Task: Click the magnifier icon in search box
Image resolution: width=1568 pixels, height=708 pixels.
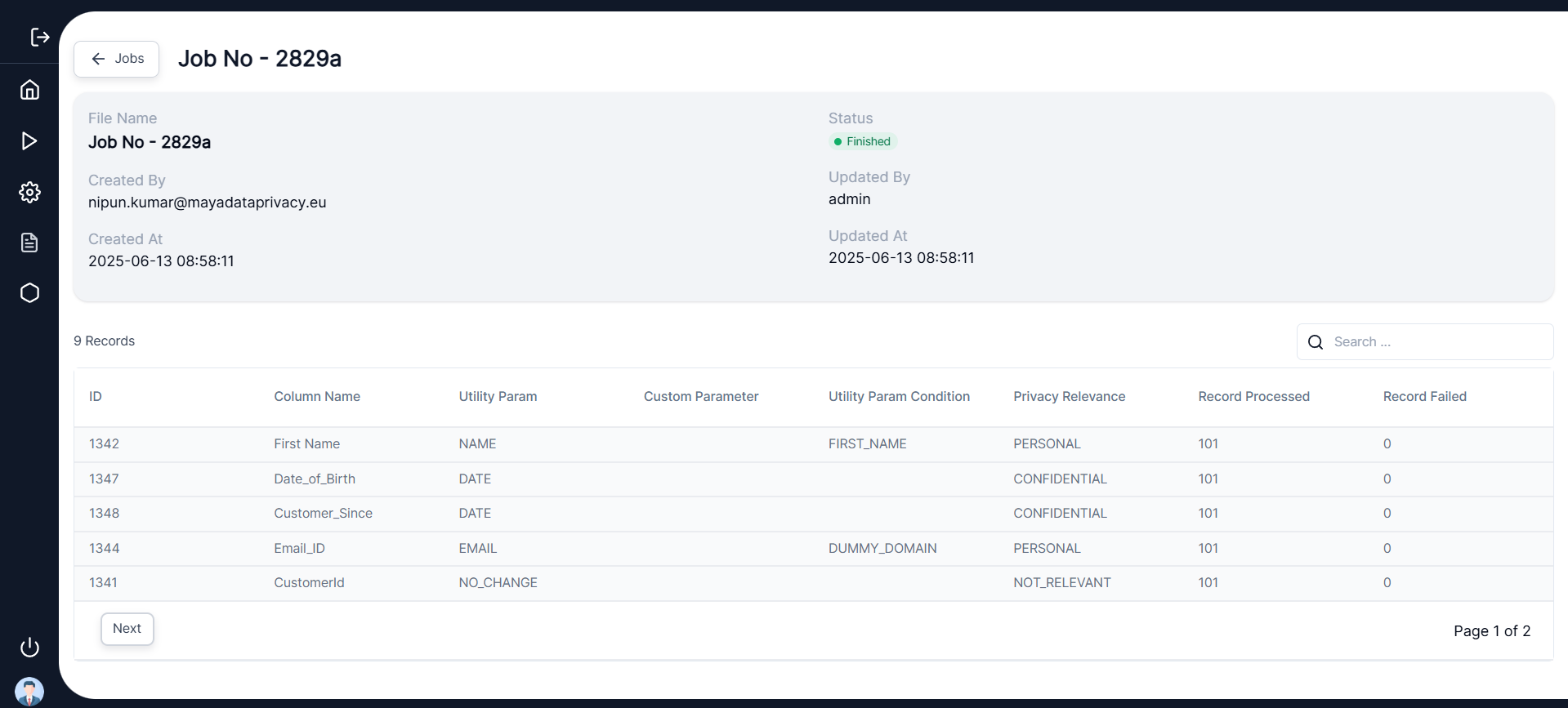Action: tap(1316, 342)
